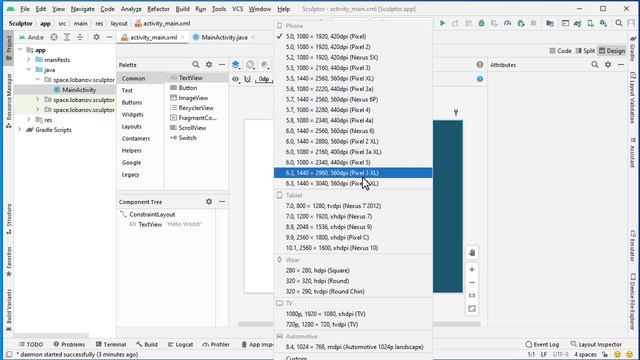Choose Pixel 3 XL device size

pos(353,173)
